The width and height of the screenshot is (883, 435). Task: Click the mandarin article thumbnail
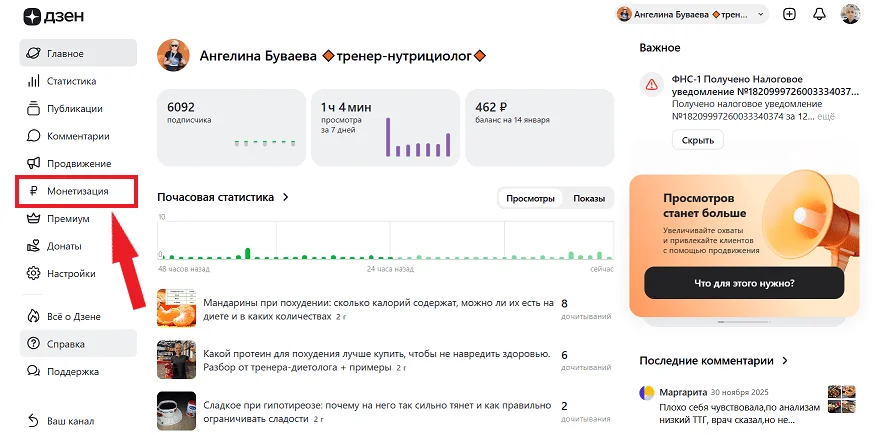(x=176, y=308)
